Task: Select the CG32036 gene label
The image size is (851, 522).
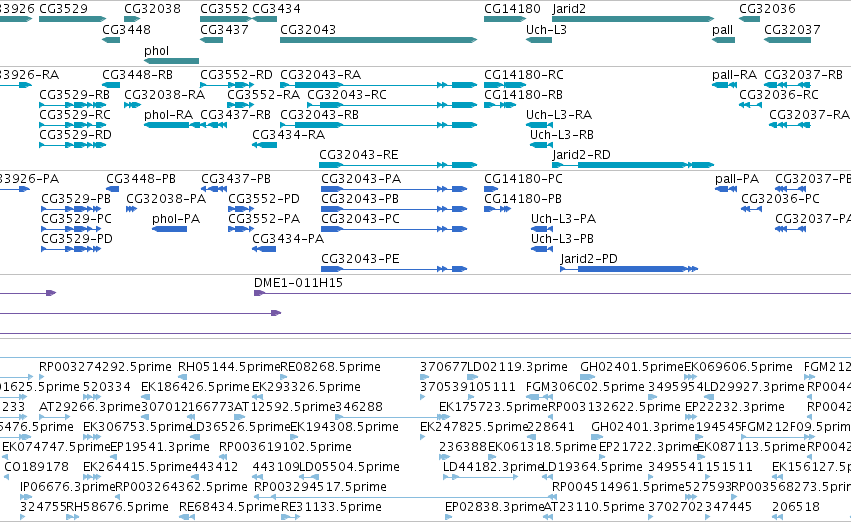Action: pos(767,9)
